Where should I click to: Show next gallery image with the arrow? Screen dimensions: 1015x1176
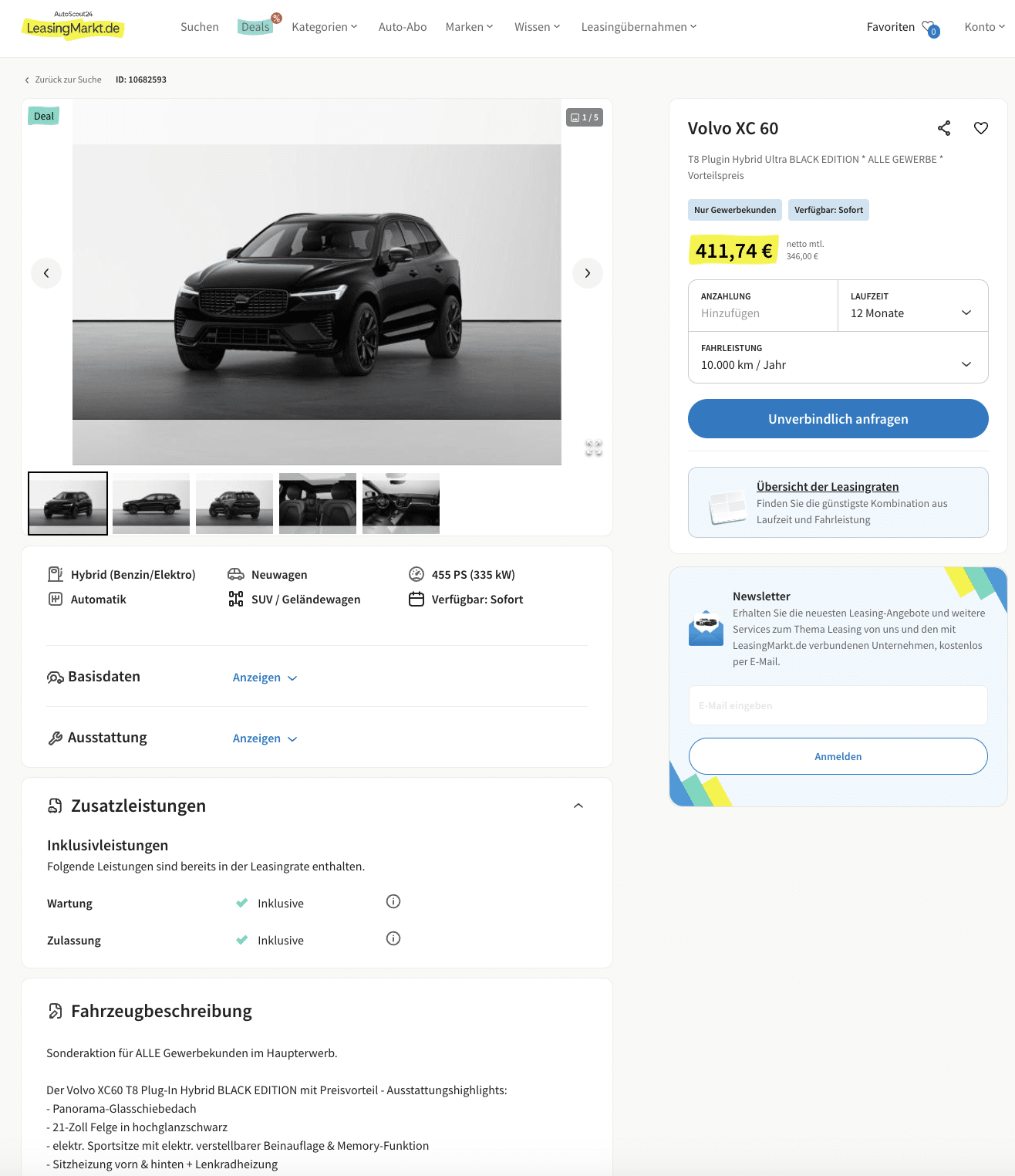(x=588, y=273)
